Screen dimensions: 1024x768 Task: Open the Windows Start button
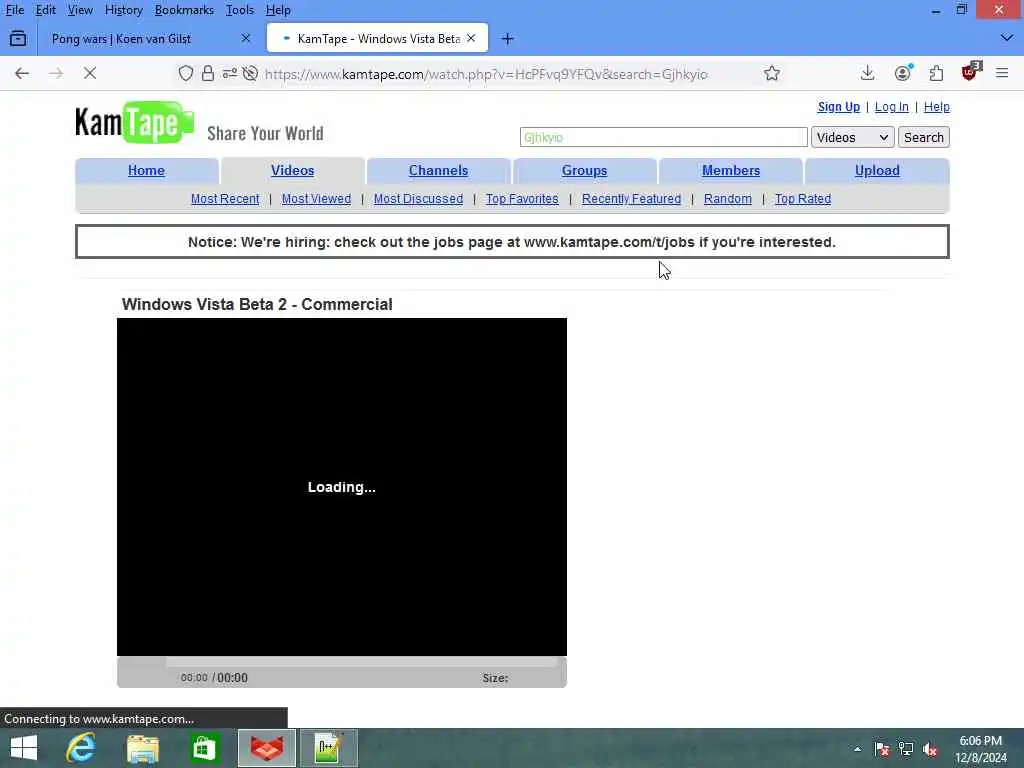coord(24,748)
